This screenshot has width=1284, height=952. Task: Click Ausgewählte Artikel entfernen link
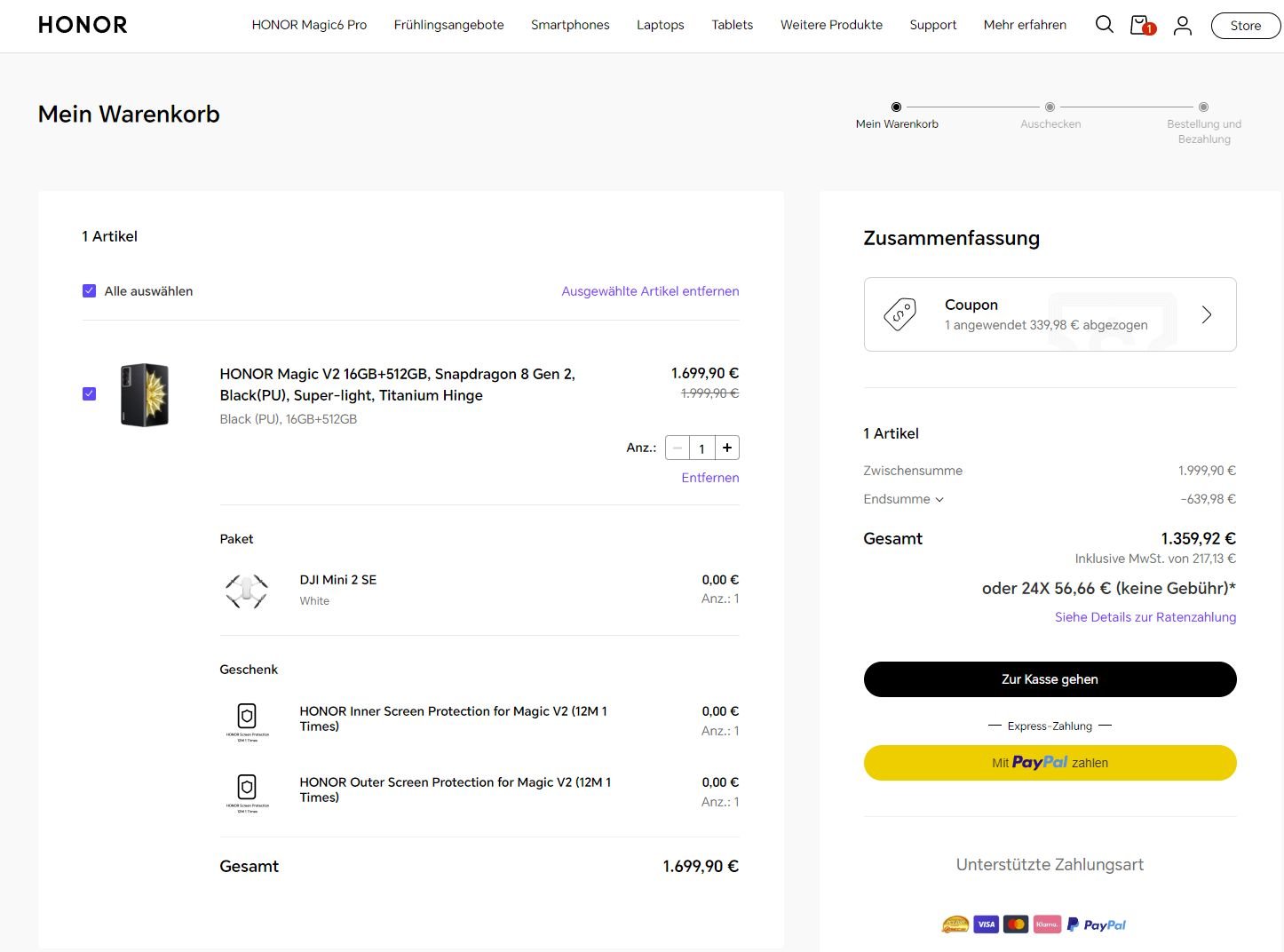pos(650,291)
